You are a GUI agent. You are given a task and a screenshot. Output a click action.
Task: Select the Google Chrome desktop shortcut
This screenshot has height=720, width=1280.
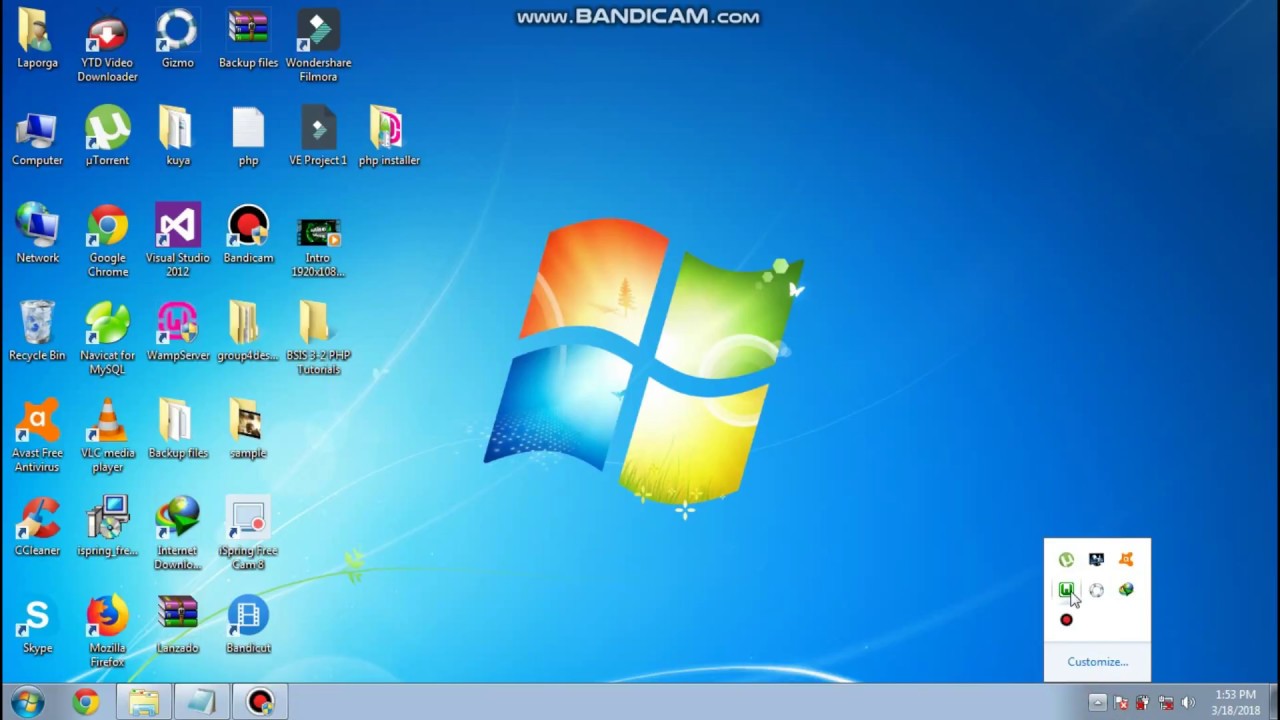point(107,242)
